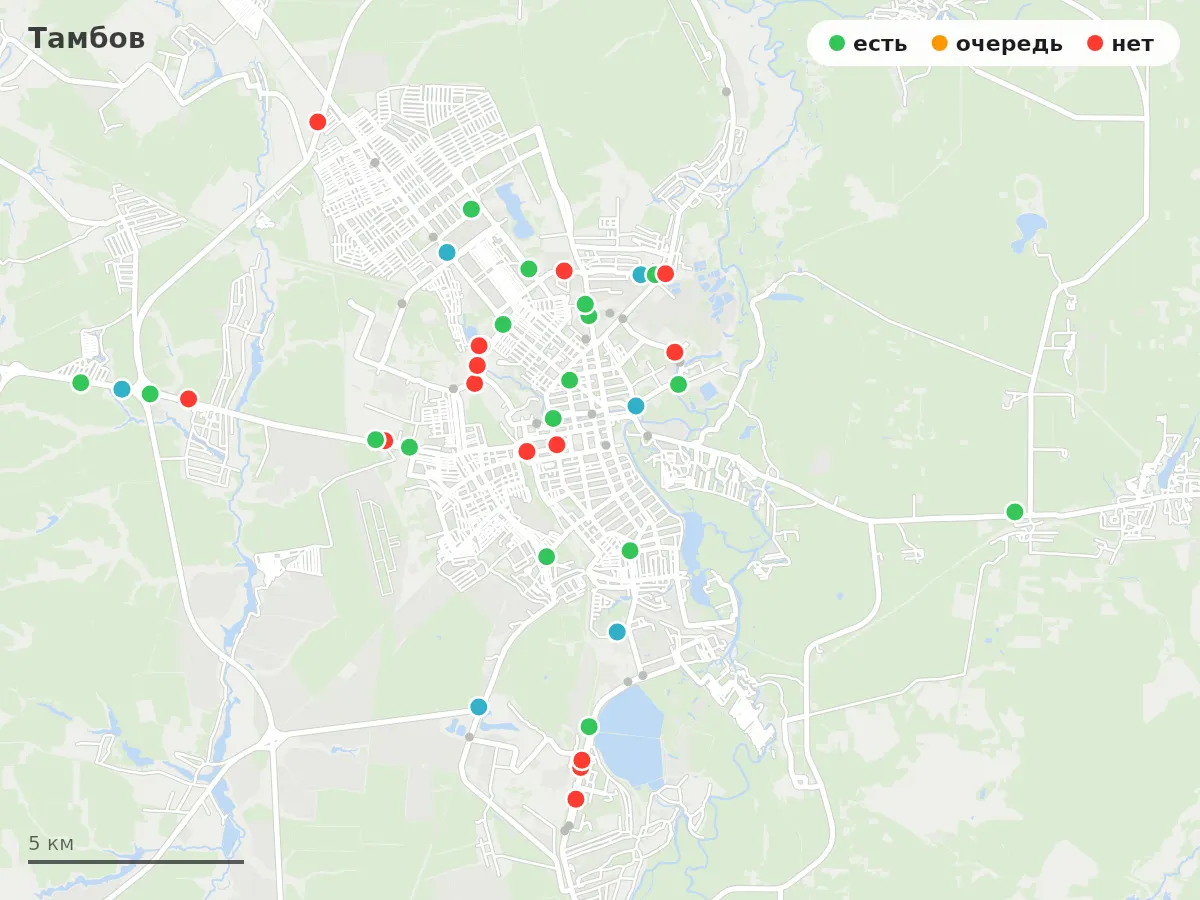This screenshot has width=1200, height=900.
Task: Click the easternmost green marker on the map
Action: pos(1015,512)
